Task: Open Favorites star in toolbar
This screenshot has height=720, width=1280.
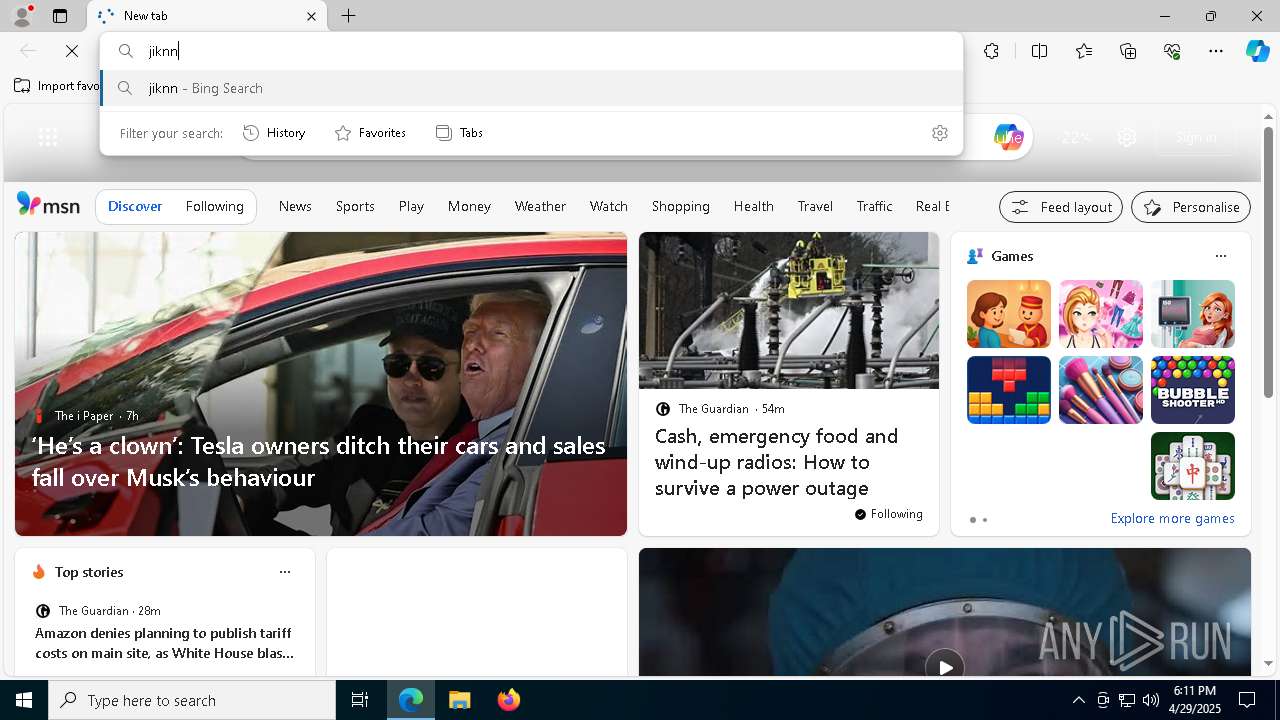Action: pyautogui.click(x=1084, y=51)
